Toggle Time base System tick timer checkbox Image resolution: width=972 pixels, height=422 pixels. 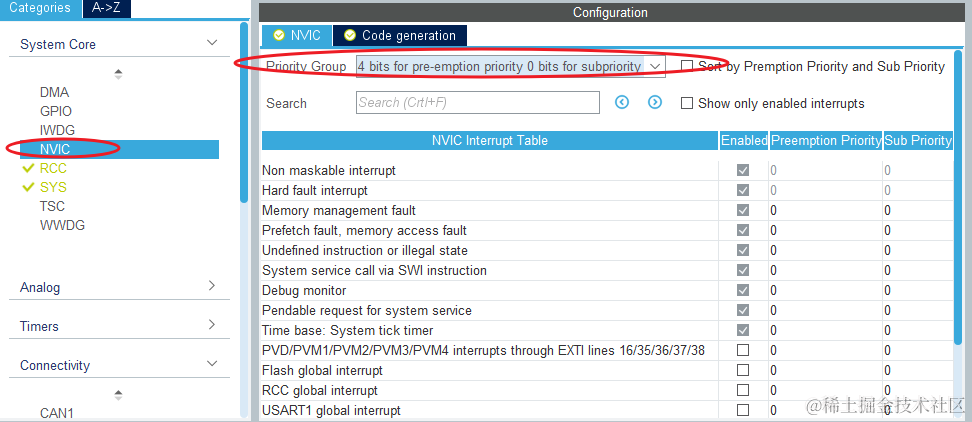743,330
